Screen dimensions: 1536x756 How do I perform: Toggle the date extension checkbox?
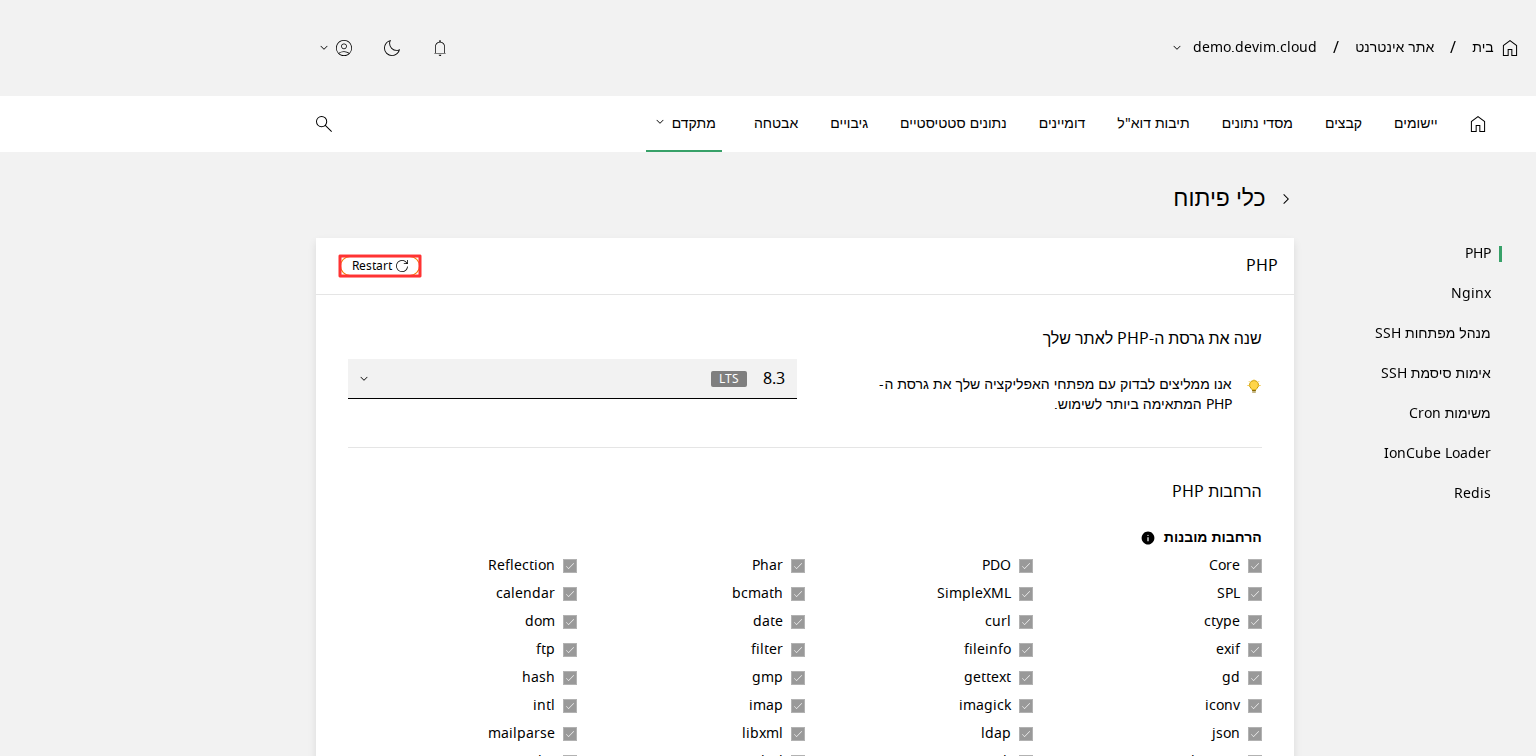click(x=798, y=622)
